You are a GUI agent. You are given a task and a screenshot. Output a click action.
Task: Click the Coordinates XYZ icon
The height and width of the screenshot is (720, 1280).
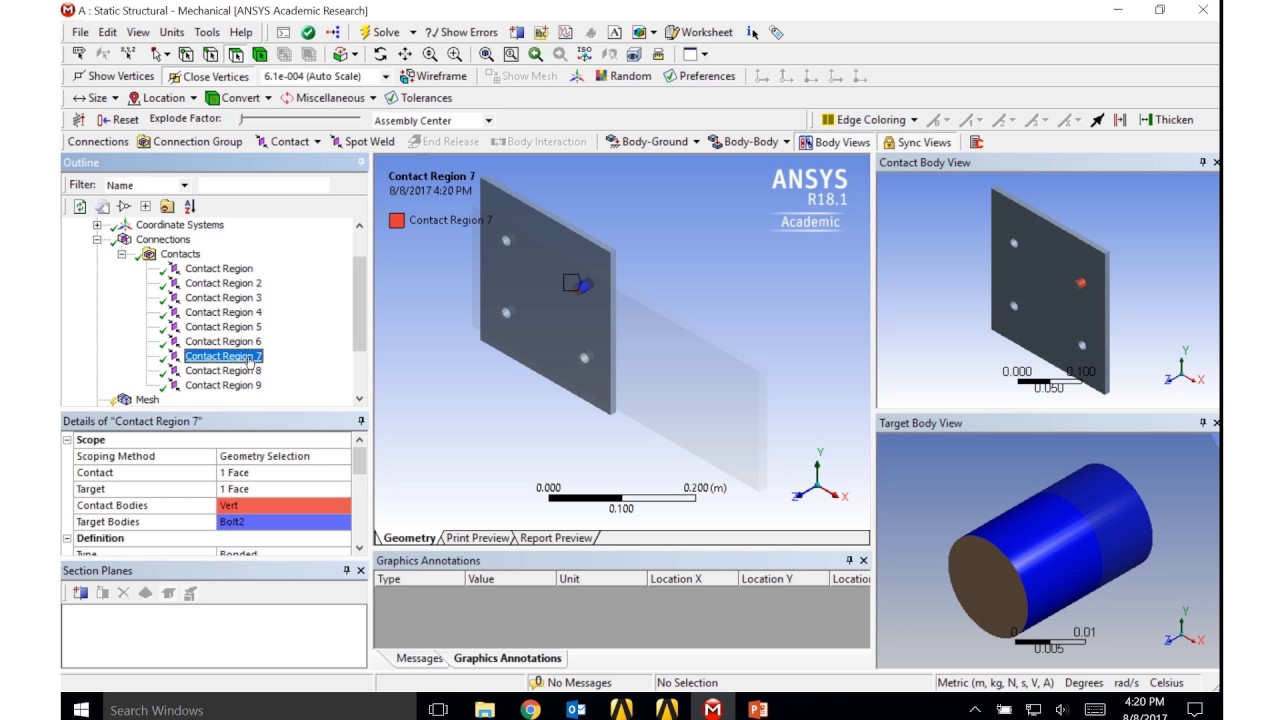point(128,54)
